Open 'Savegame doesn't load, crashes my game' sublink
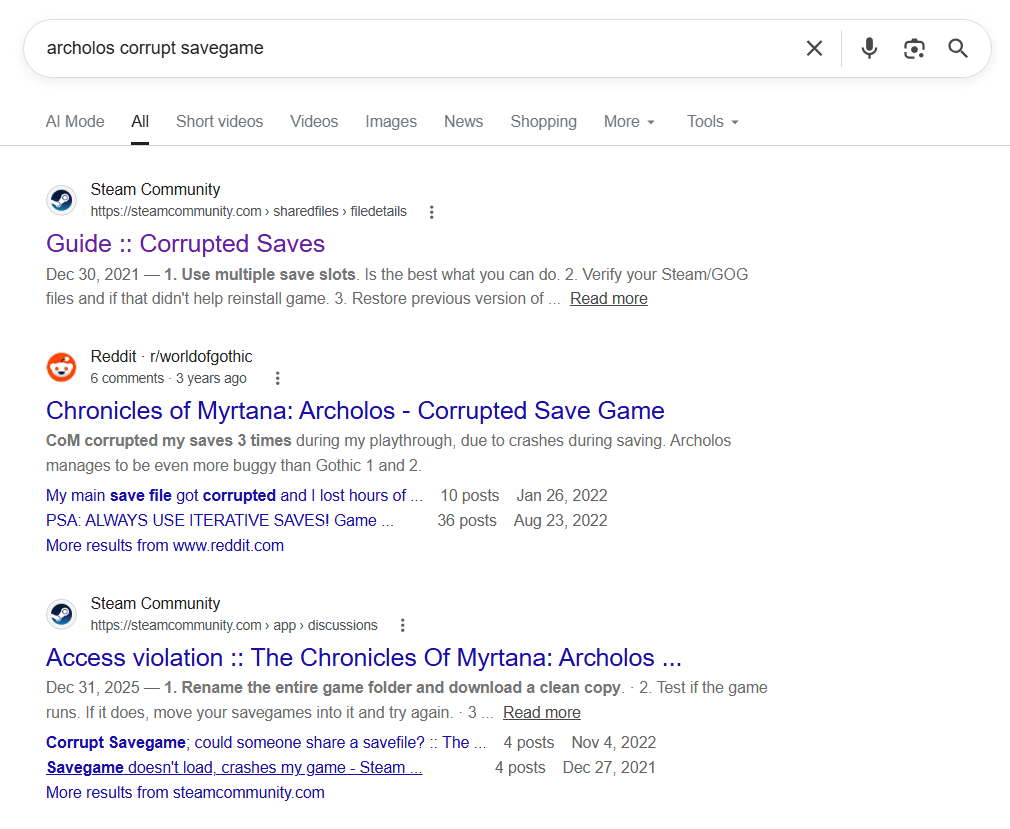1010x829 pixels. (234, 768)
